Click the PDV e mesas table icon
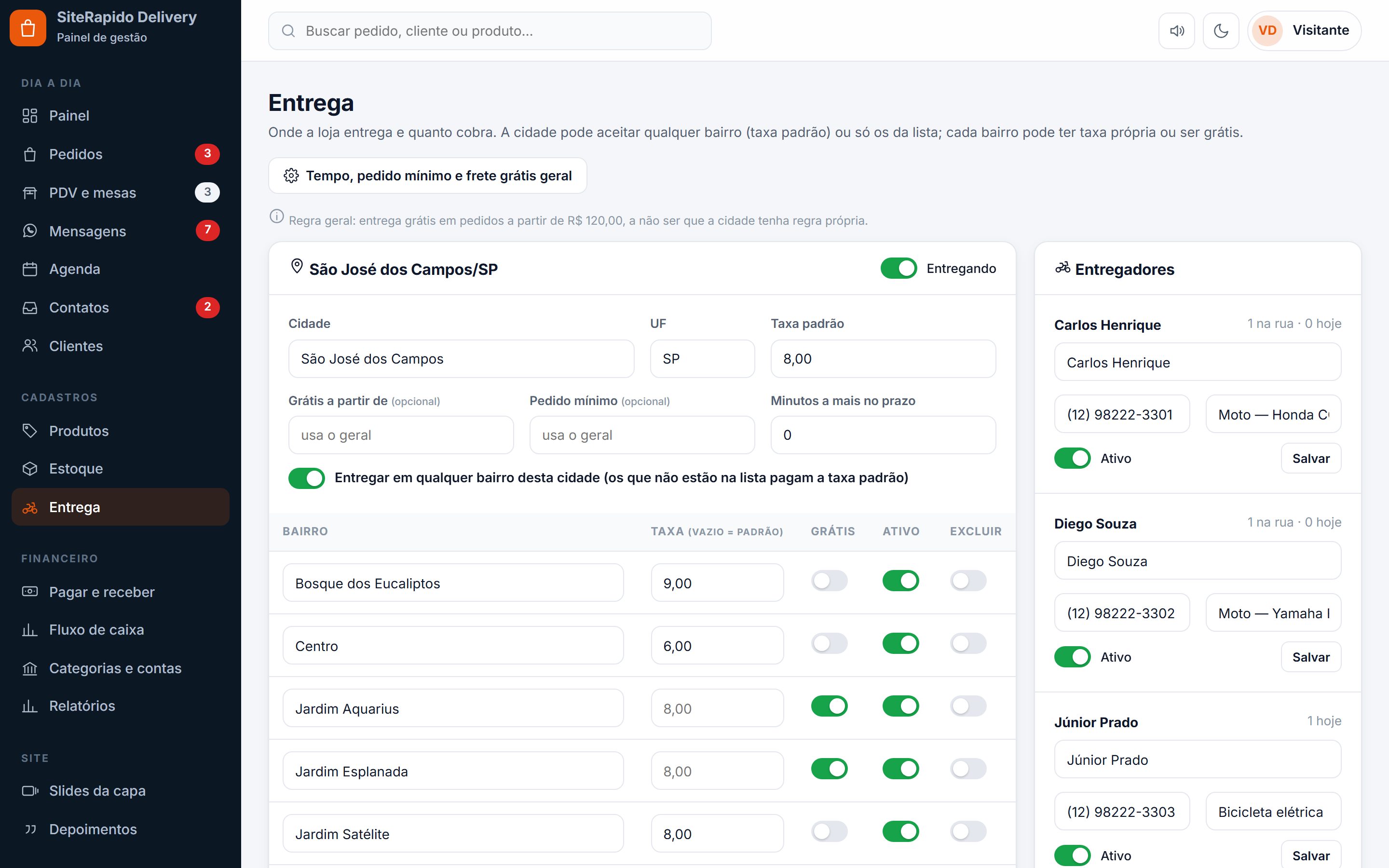 [30, 193]
